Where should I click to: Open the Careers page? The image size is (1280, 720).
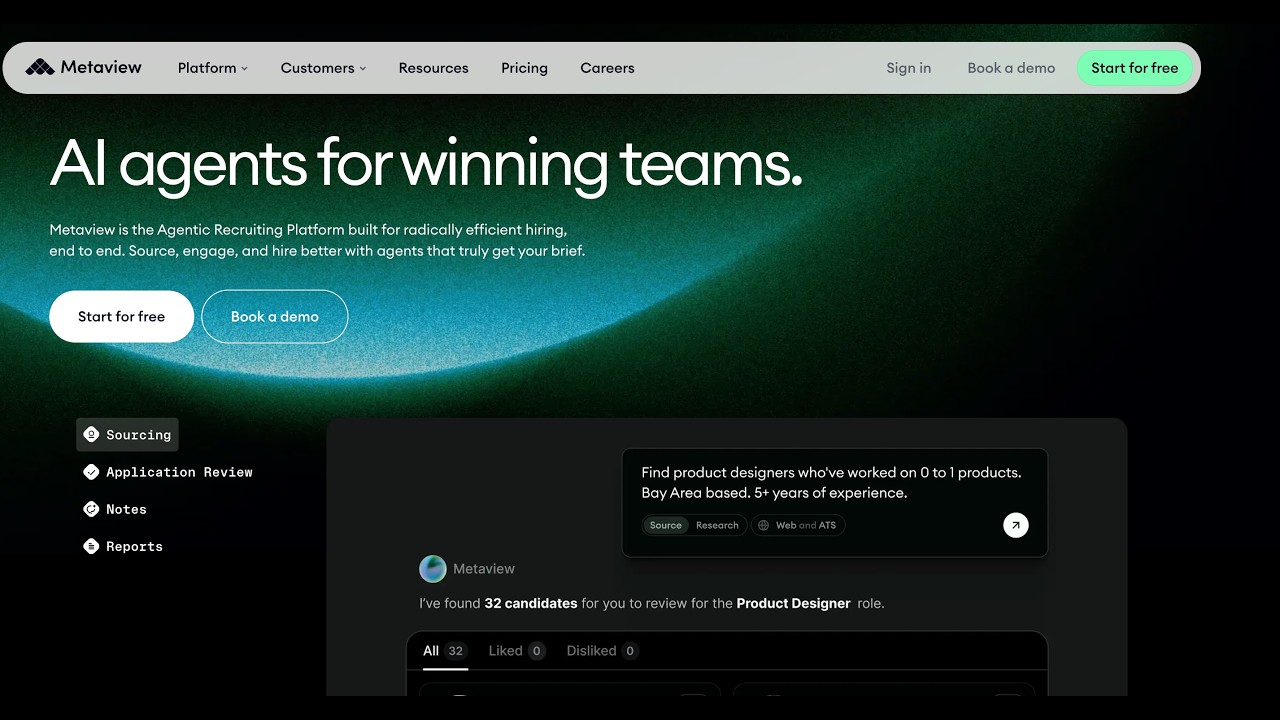tap(607, 68)
